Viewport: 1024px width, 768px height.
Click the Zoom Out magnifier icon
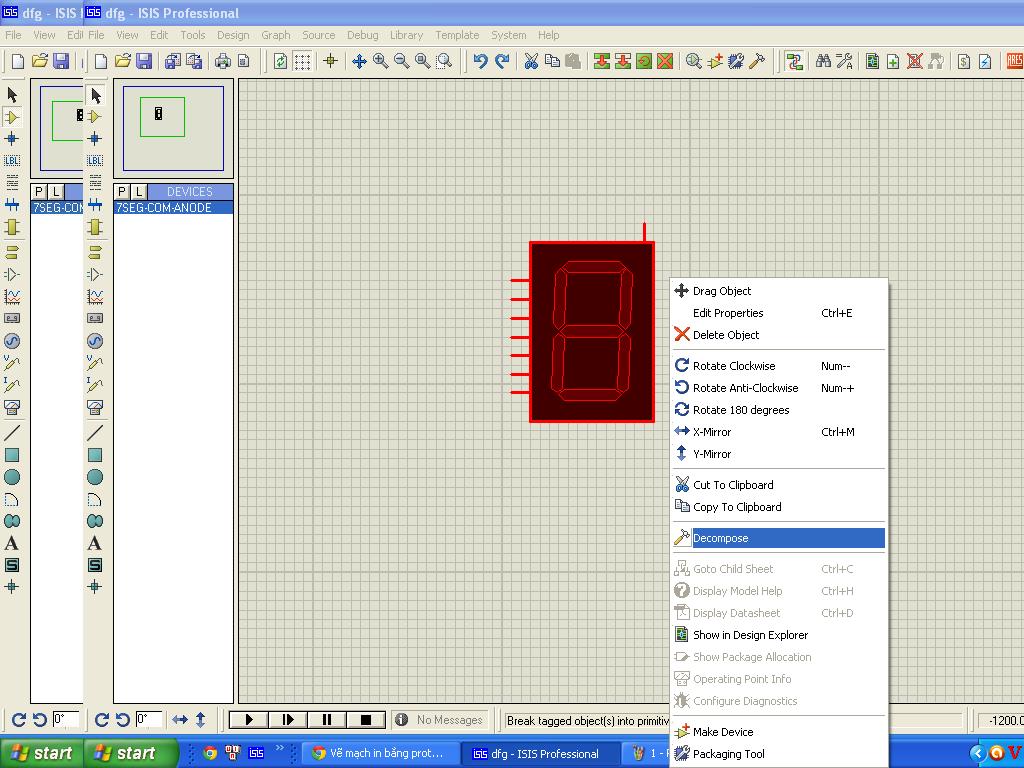point(401,61)
